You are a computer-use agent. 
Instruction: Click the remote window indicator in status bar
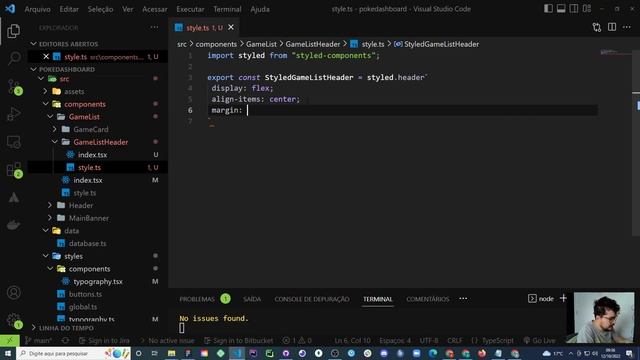click(x=9, y=340)
